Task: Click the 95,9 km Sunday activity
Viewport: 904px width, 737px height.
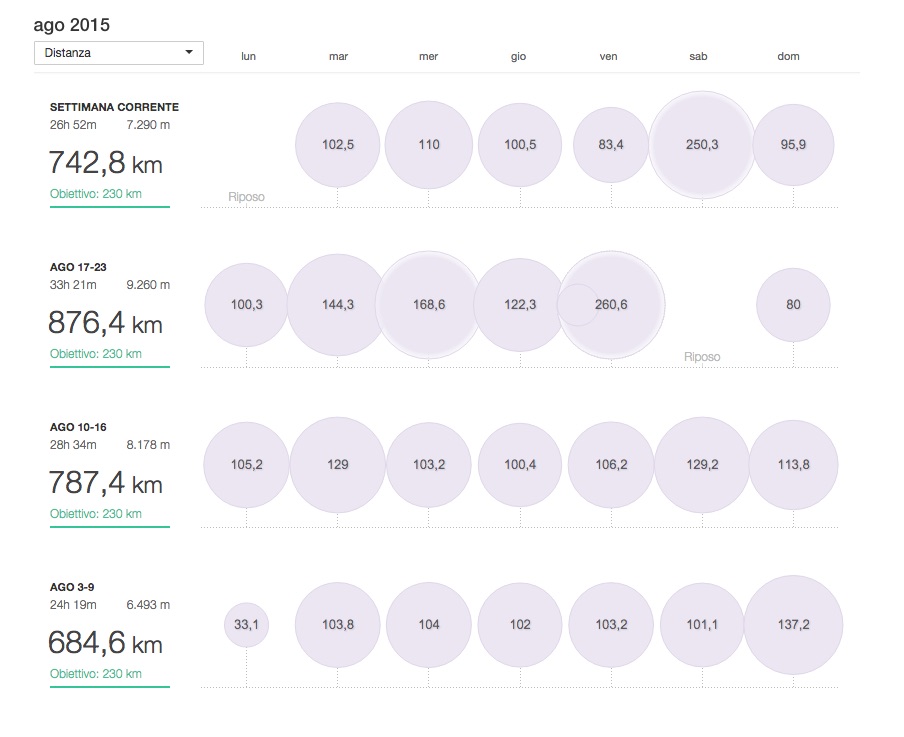Action: pos(793,144)
